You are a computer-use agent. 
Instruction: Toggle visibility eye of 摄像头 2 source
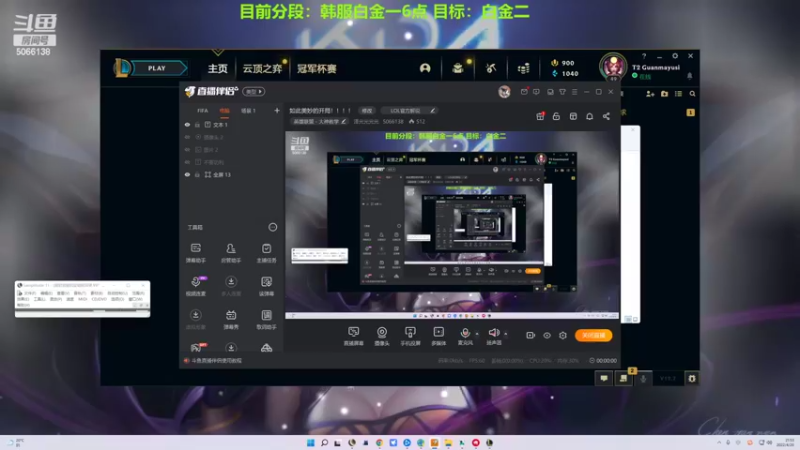coord(187,137)
